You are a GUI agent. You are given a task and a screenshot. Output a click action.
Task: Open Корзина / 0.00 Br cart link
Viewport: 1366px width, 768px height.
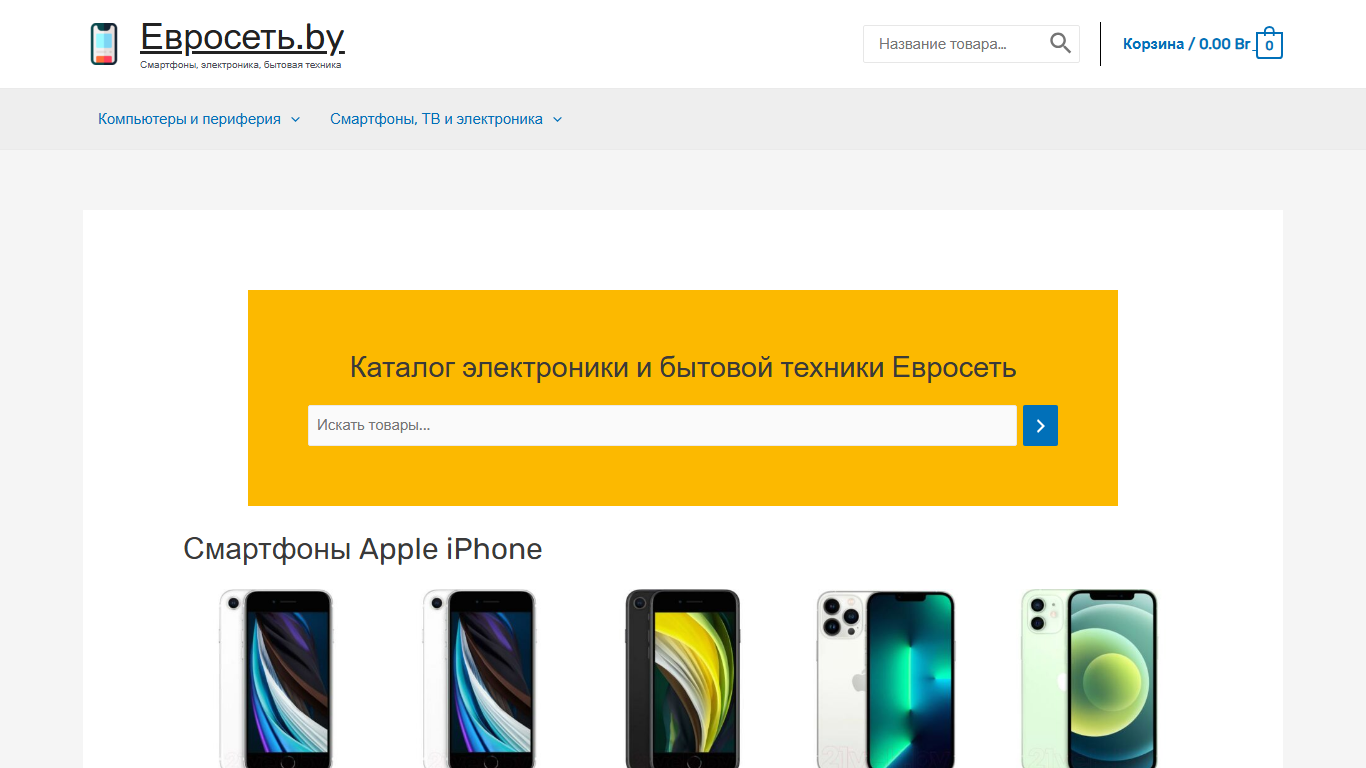pos(1186,44)
